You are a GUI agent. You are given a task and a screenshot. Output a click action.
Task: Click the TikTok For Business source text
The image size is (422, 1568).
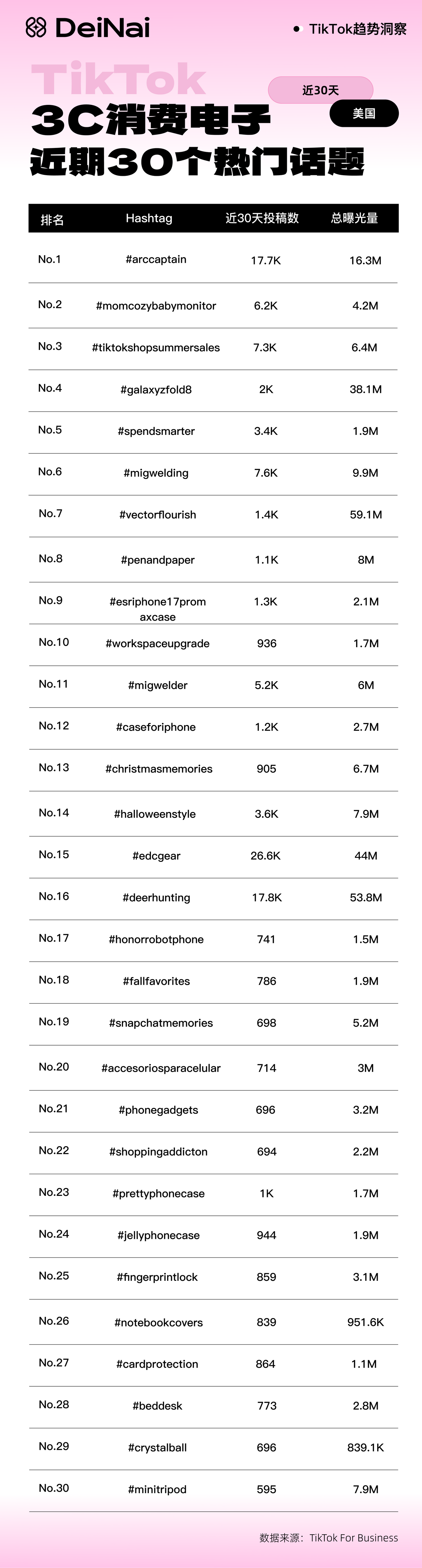pos(354,1538)
